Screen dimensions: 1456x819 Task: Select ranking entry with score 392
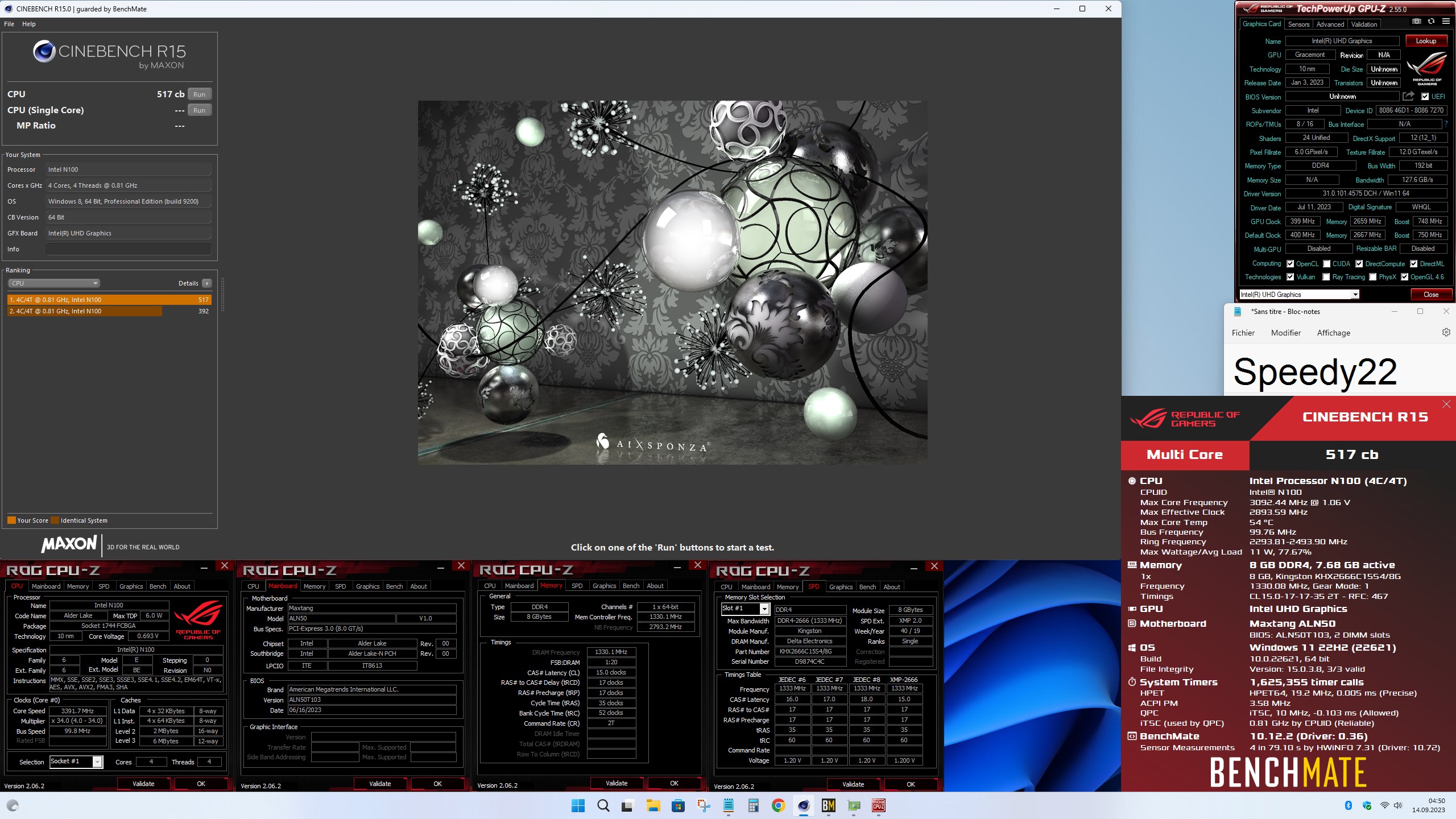coord(109,311)
